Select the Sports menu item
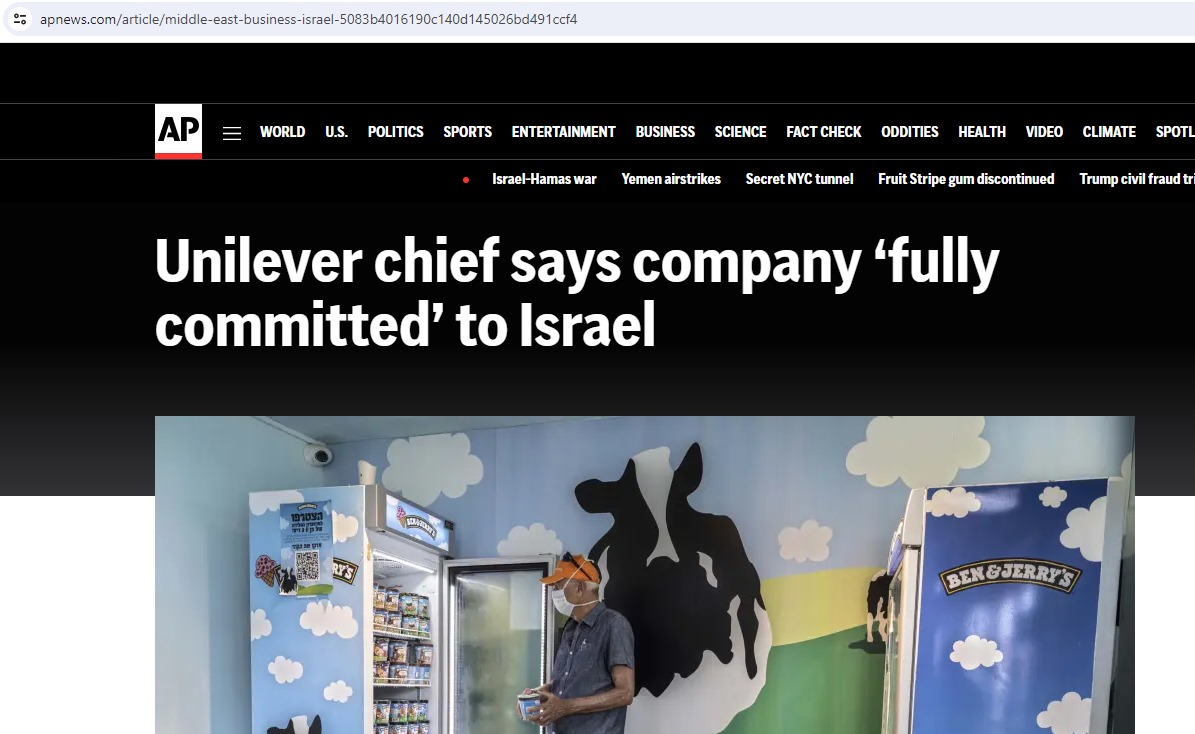The width and height of the screenshot is (1195, 734). coord(467,132)
